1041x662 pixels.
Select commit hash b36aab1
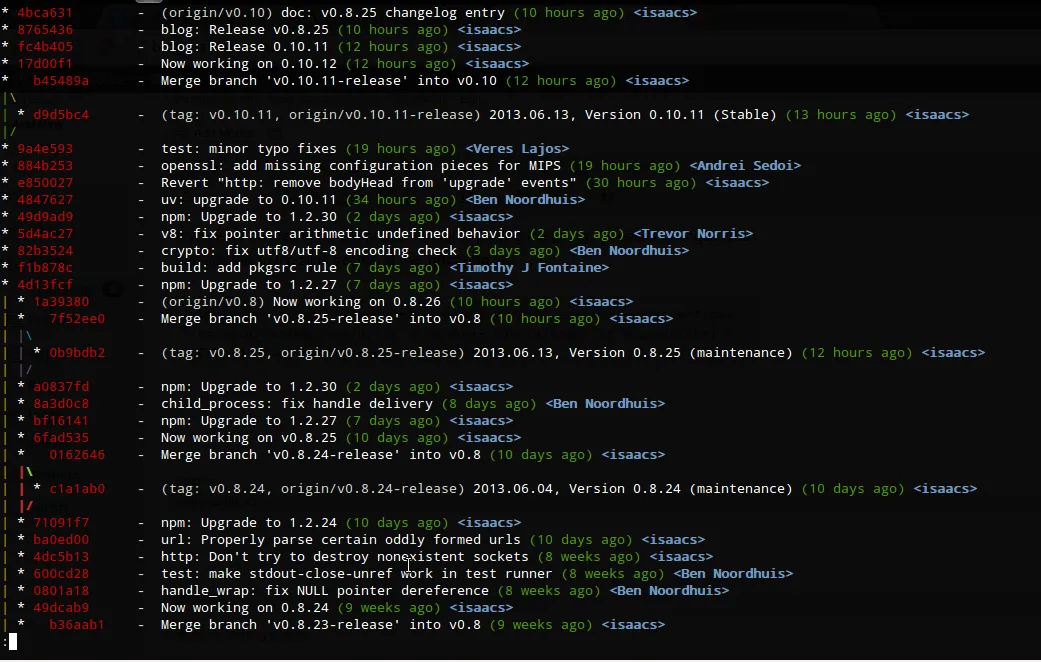[x=77, y=625]
